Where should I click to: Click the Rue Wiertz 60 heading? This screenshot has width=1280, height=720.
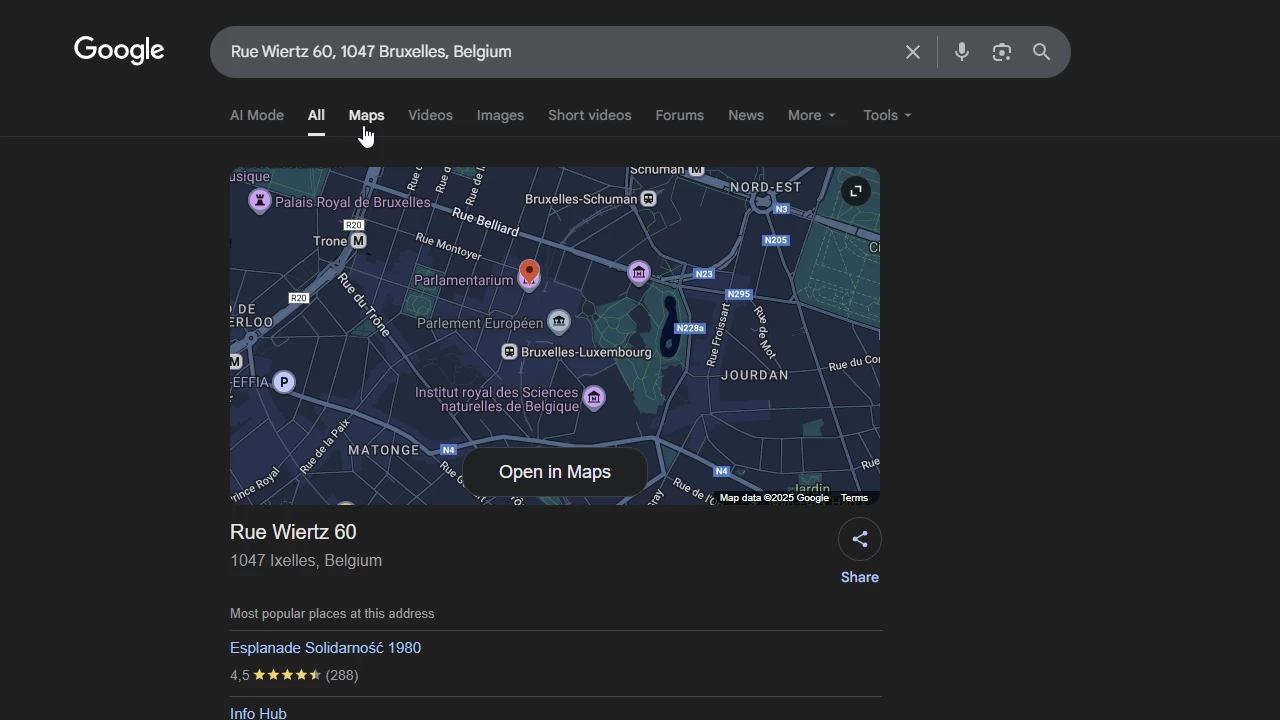coord(293,532)
